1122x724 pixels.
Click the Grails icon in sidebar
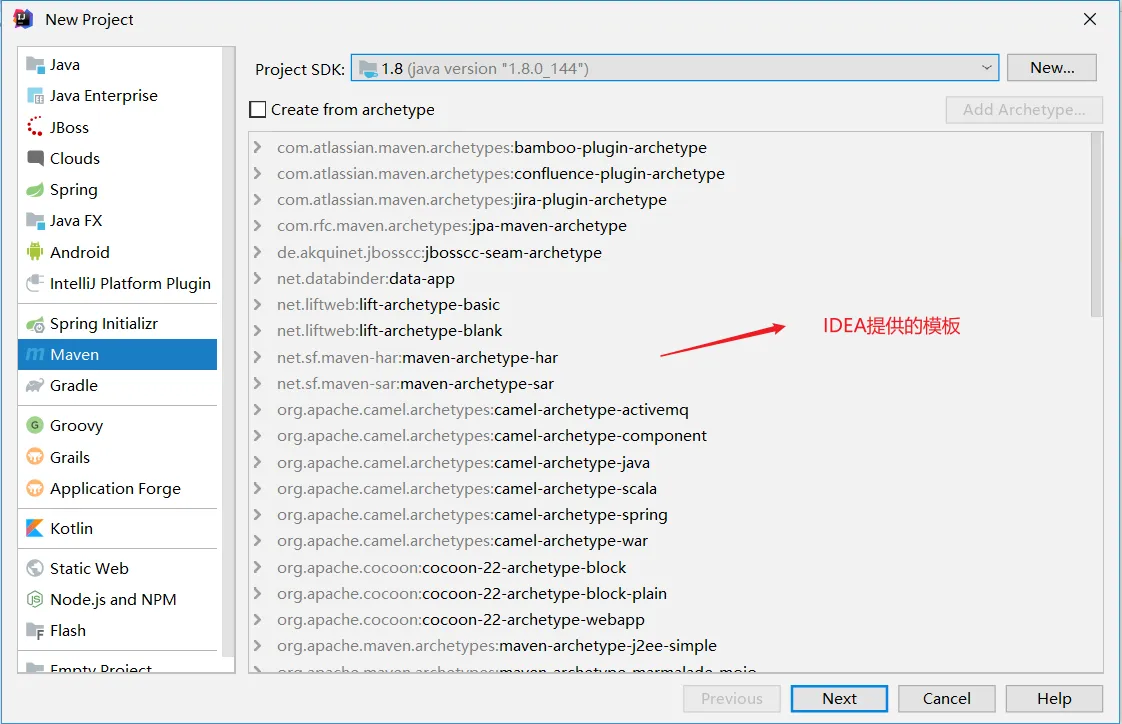[x=35, y=457]
